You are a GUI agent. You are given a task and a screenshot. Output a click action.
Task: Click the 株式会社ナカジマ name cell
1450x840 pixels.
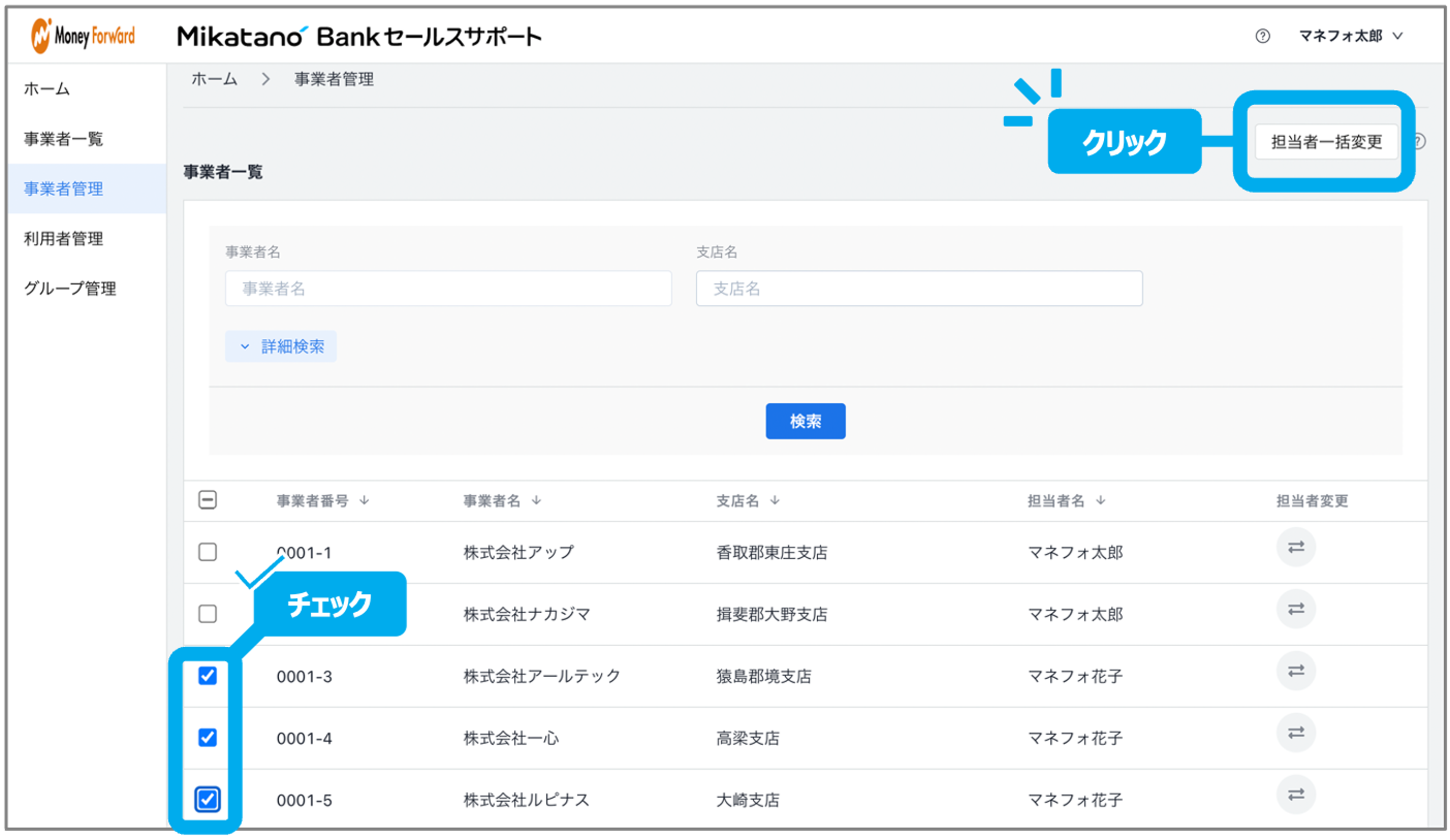pos(527,614)
